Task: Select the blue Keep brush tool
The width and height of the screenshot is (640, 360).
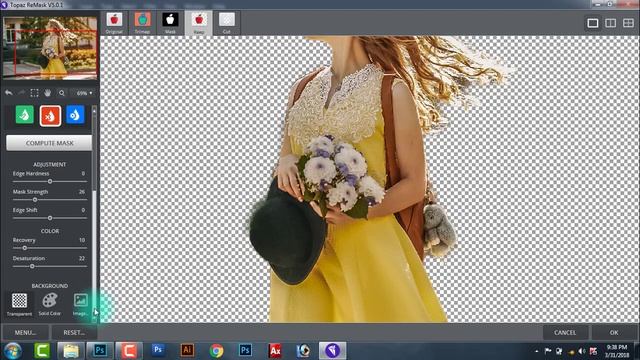Action: click(x=75, y=115)
